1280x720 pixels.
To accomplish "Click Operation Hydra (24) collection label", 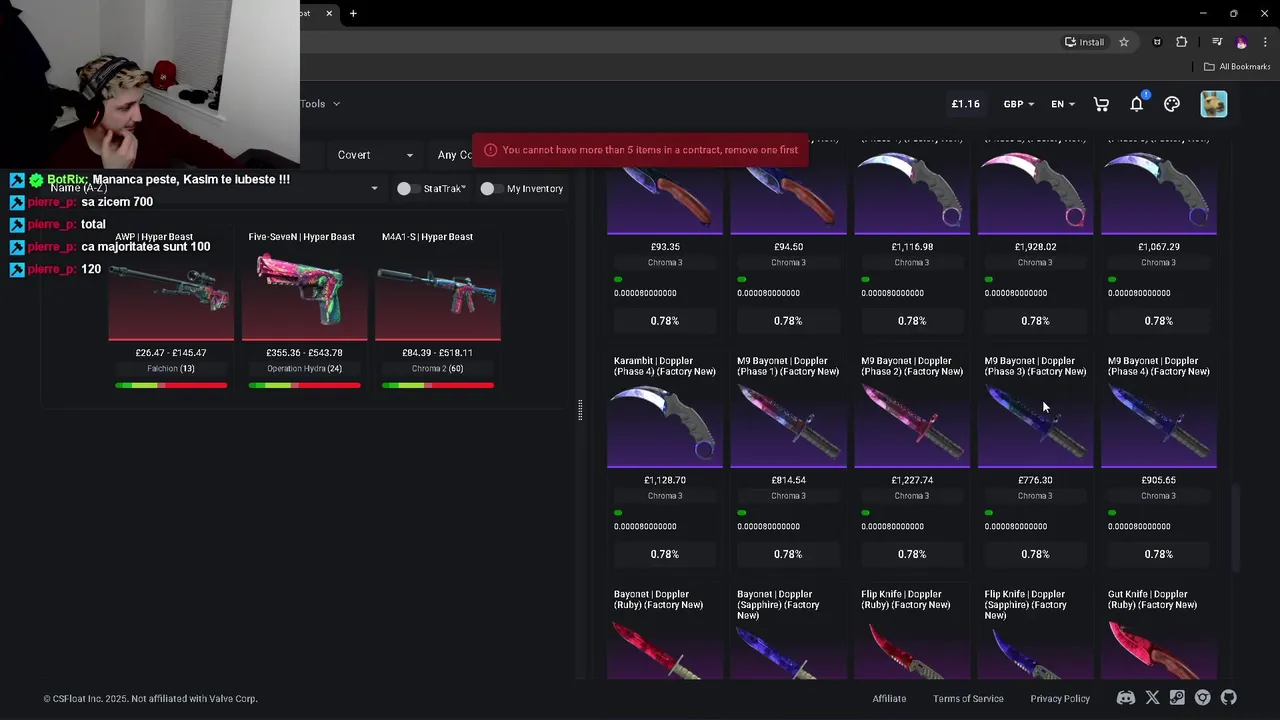I will [304, 369].
